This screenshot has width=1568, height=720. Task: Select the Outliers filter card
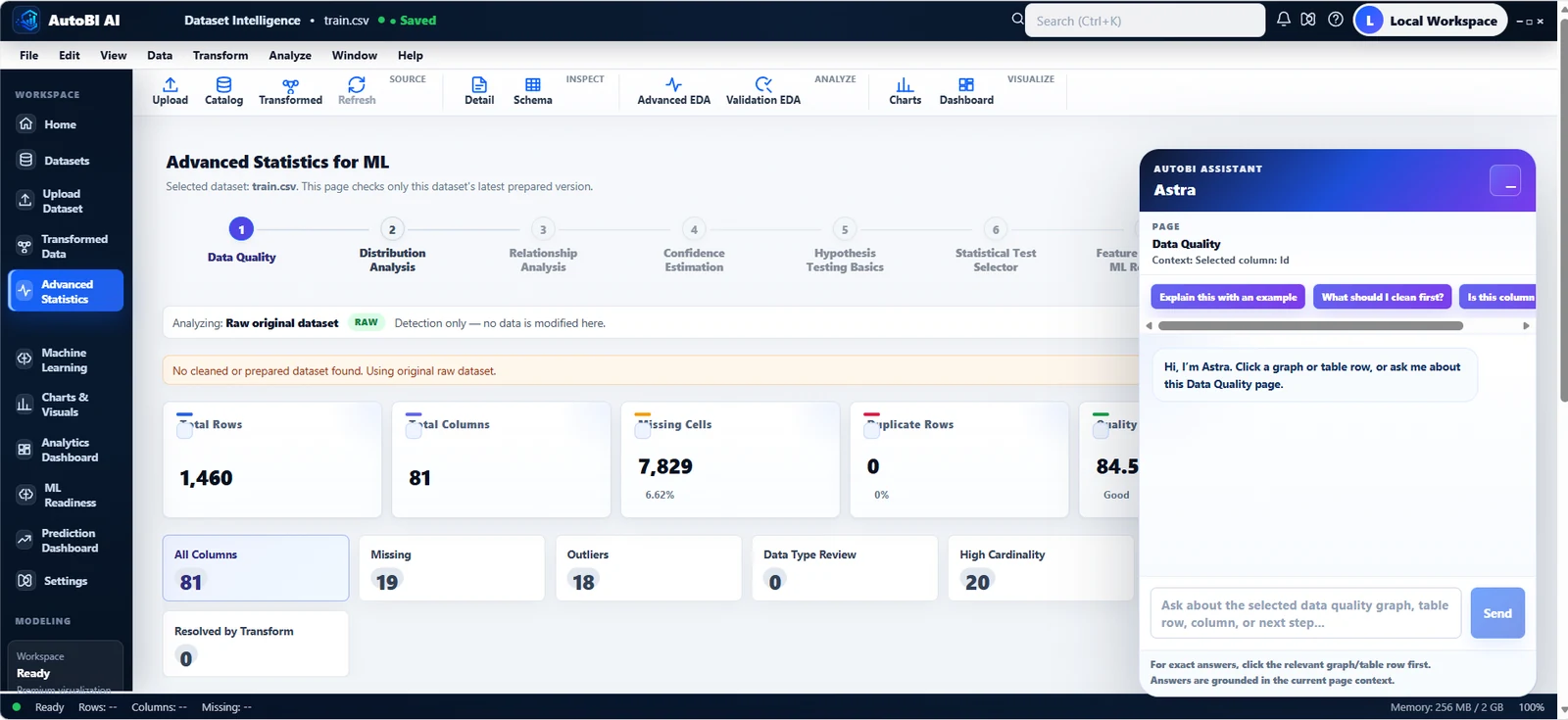pyautogui.click(x=648, y=568)
